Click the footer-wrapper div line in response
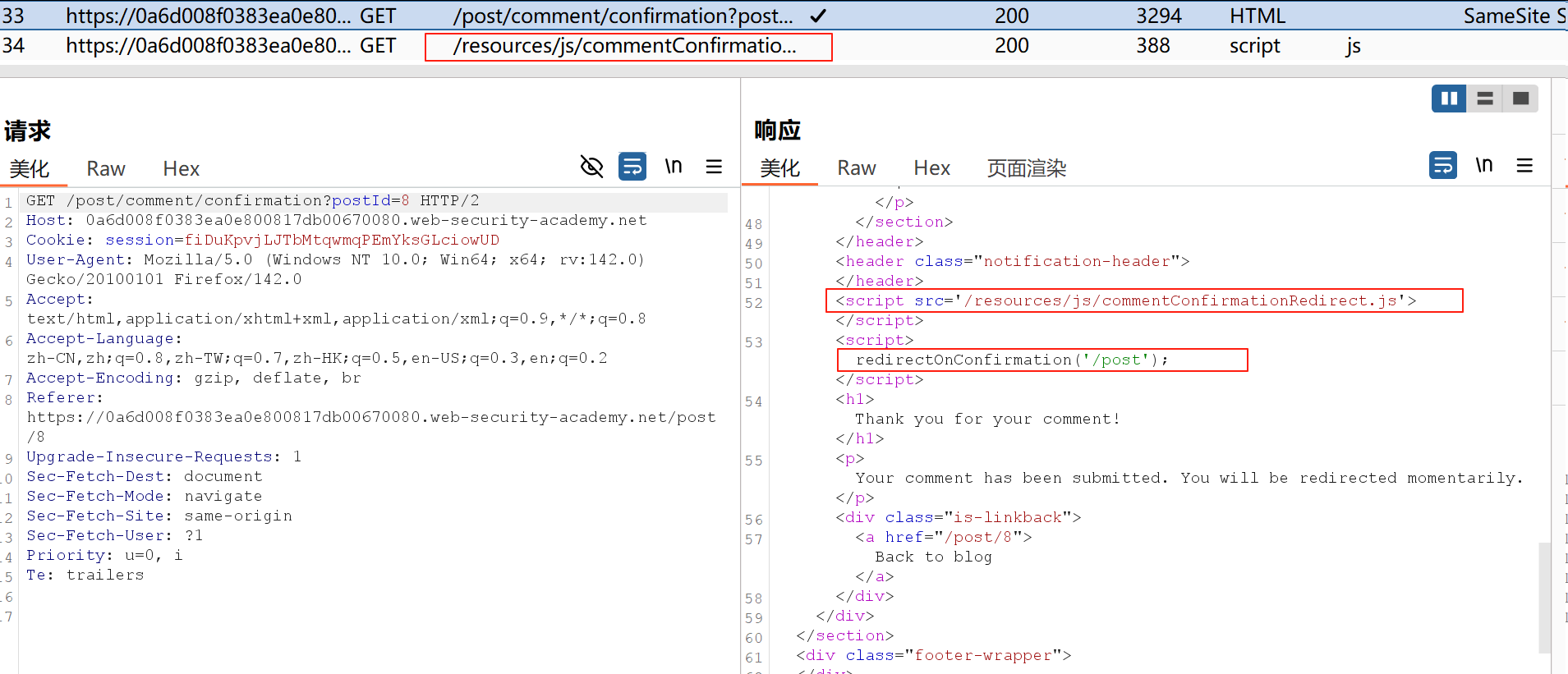Image resolution: width=1568 pixels, height=674 pixels. (x=934, y=655)
